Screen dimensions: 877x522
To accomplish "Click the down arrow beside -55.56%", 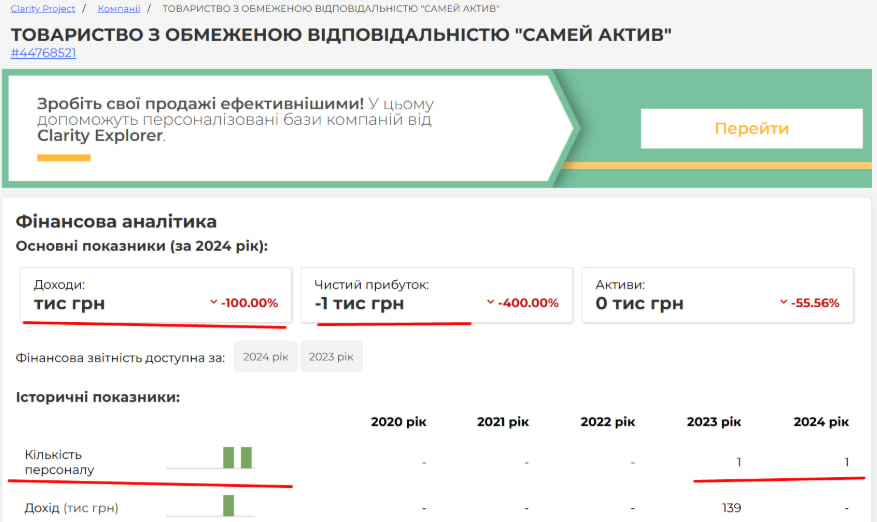I will (x=783, y=303).
